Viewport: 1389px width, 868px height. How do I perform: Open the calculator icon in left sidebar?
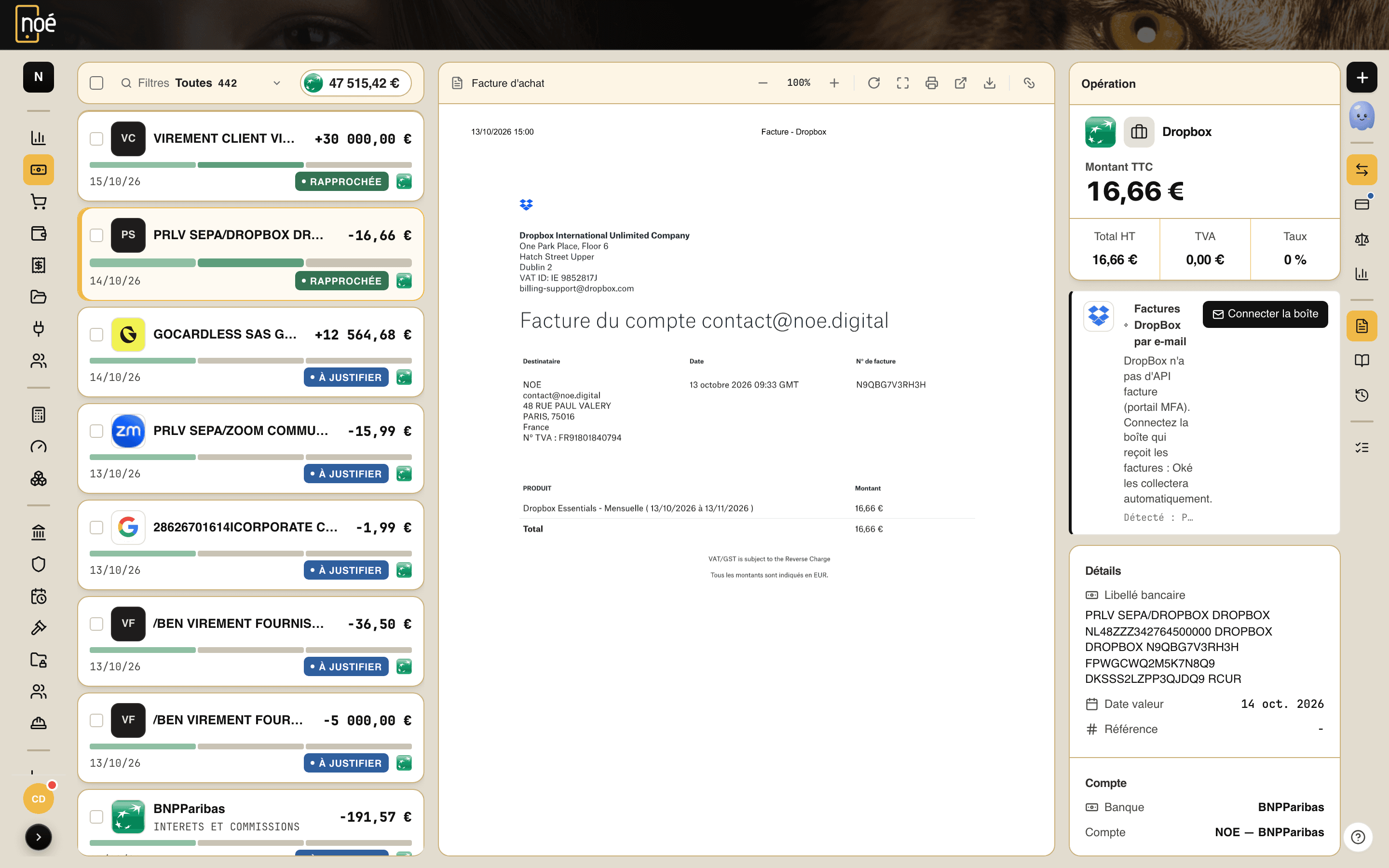tap(39, 415)
